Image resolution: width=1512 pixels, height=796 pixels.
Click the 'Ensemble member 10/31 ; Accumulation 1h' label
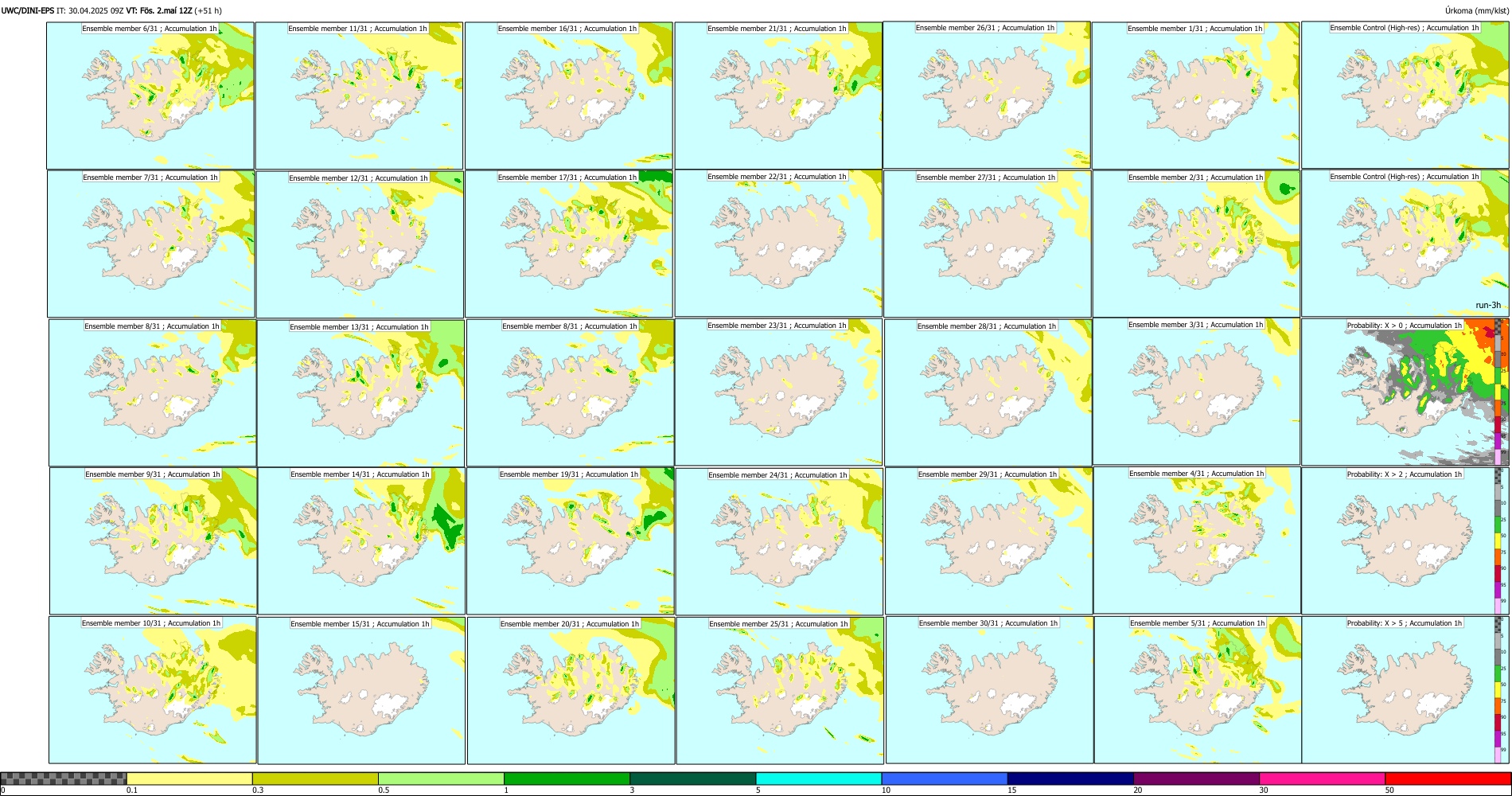click(x=151, y=623)
